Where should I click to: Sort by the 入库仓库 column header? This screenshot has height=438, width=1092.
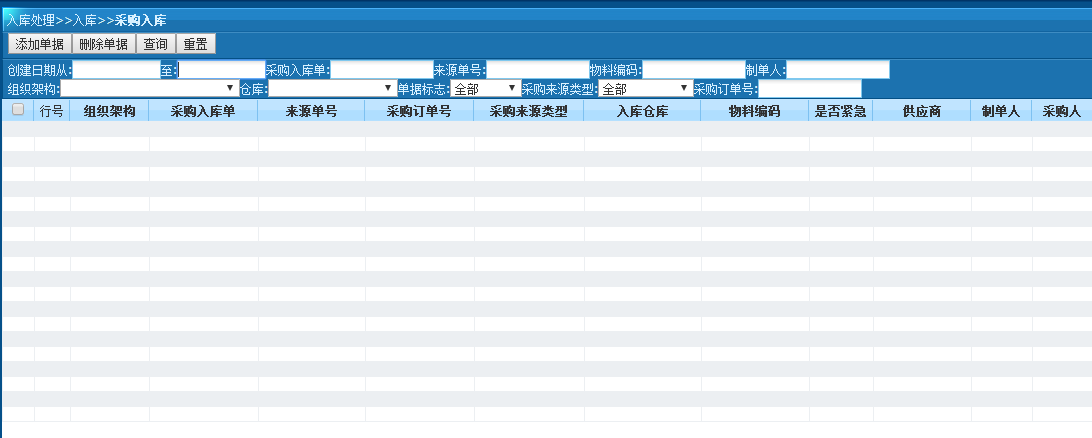642,111
